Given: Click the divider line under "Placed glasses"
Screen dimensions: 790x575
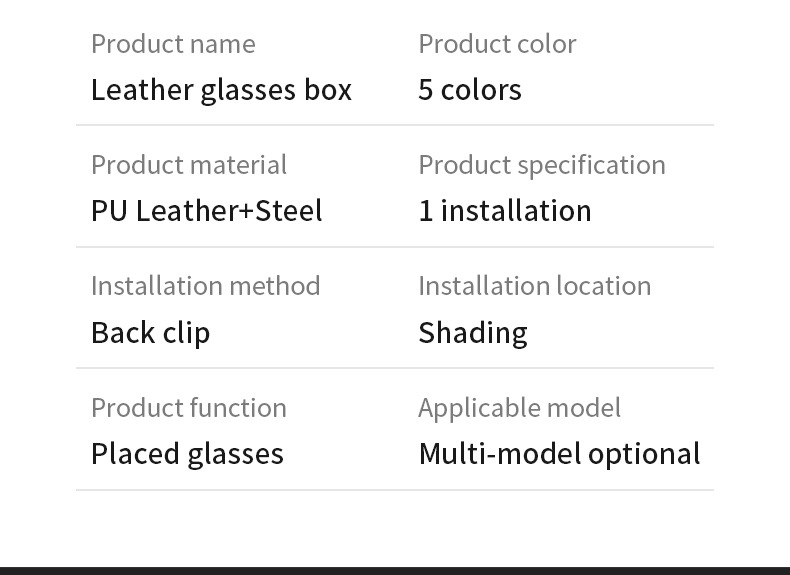Looking at the screenshot, I should pos(395,490).
